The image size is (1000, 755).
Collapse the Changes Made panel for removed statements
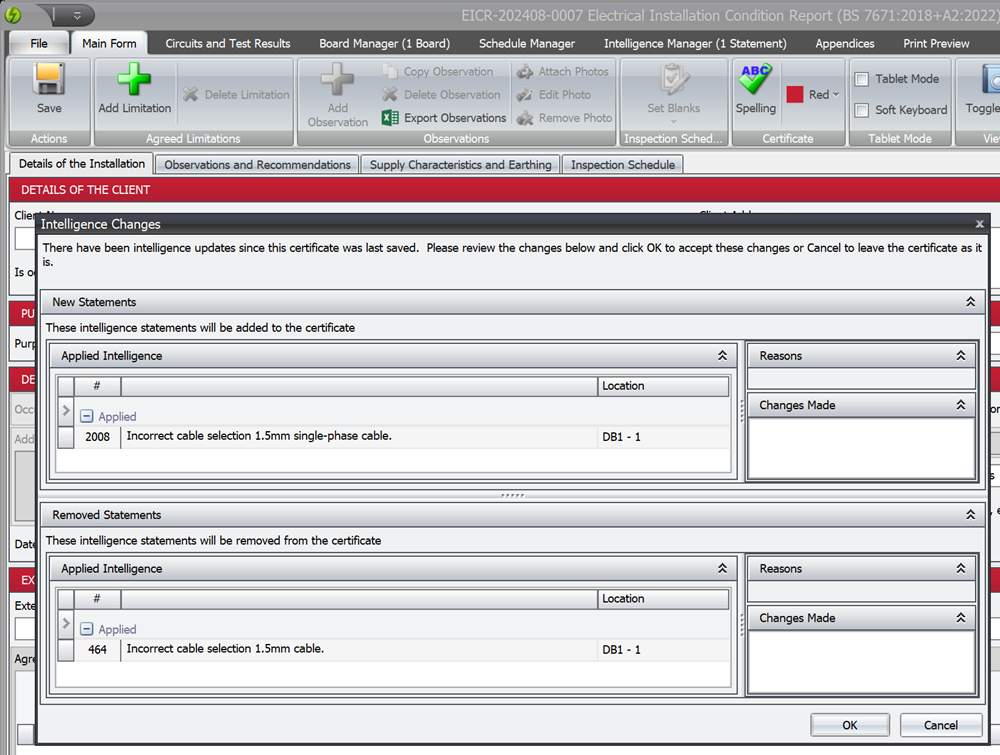tap(960, 618)
